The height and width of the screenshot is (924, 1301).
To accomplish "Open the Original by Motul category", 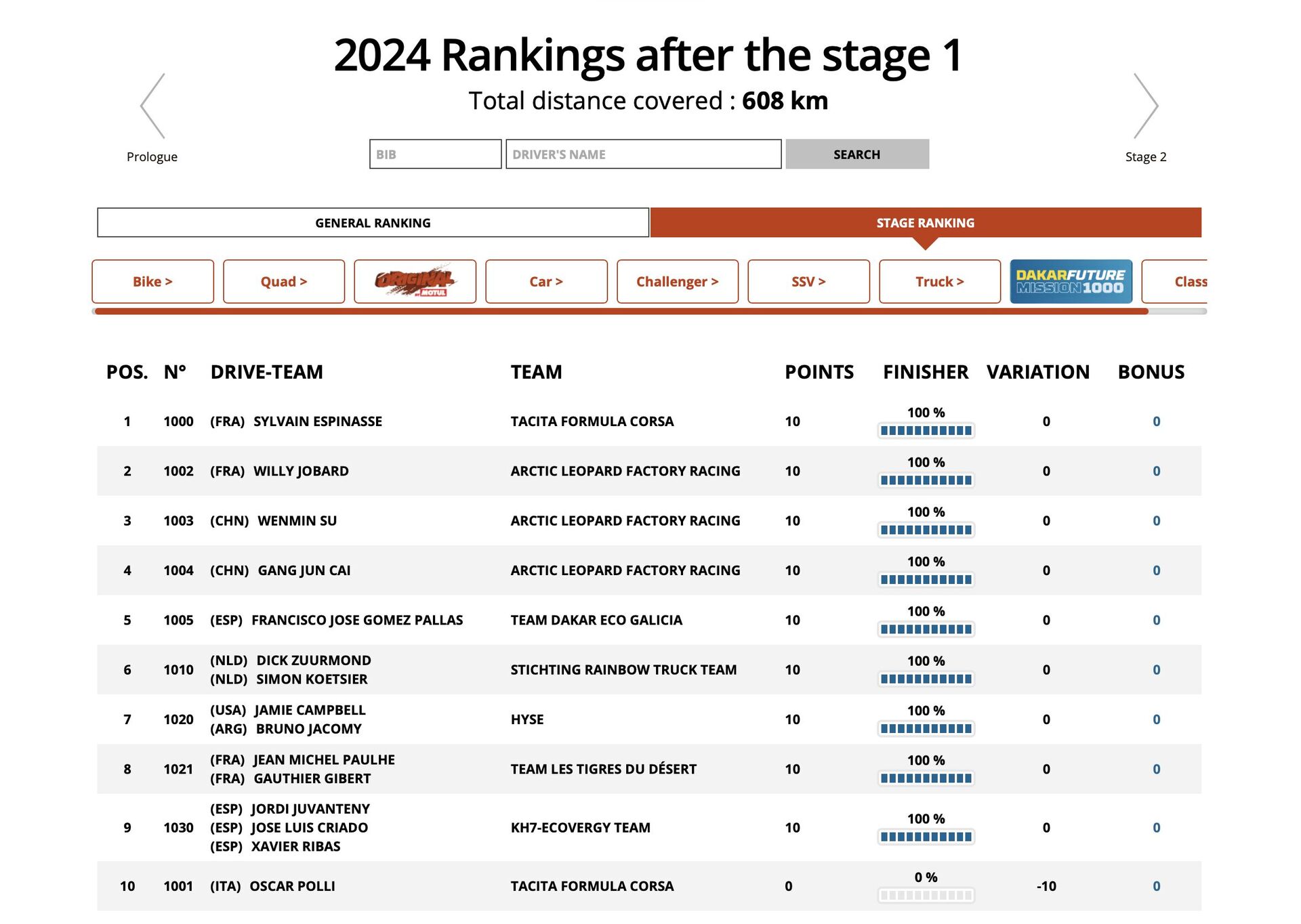I will click(415, 281).
